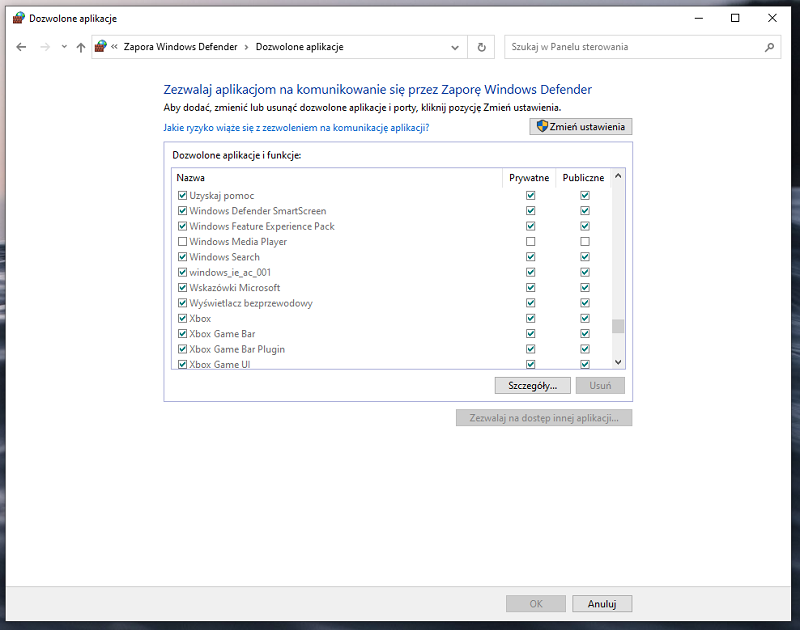Click the Prywatne column header
800x630 pixels.
(x=529, y=178)
